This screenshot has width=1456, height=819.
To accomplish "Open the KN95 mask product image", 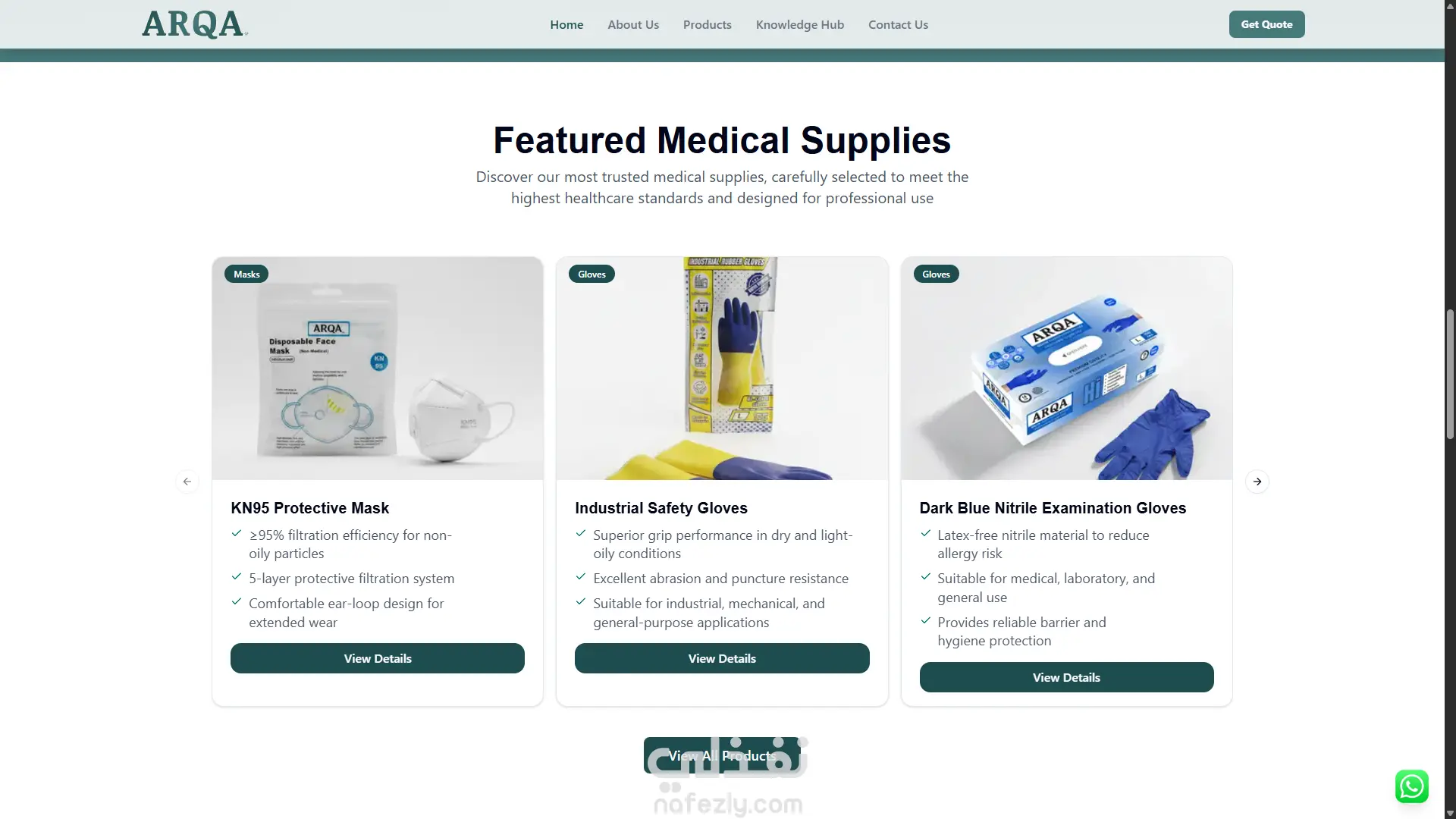I will 378,369.
